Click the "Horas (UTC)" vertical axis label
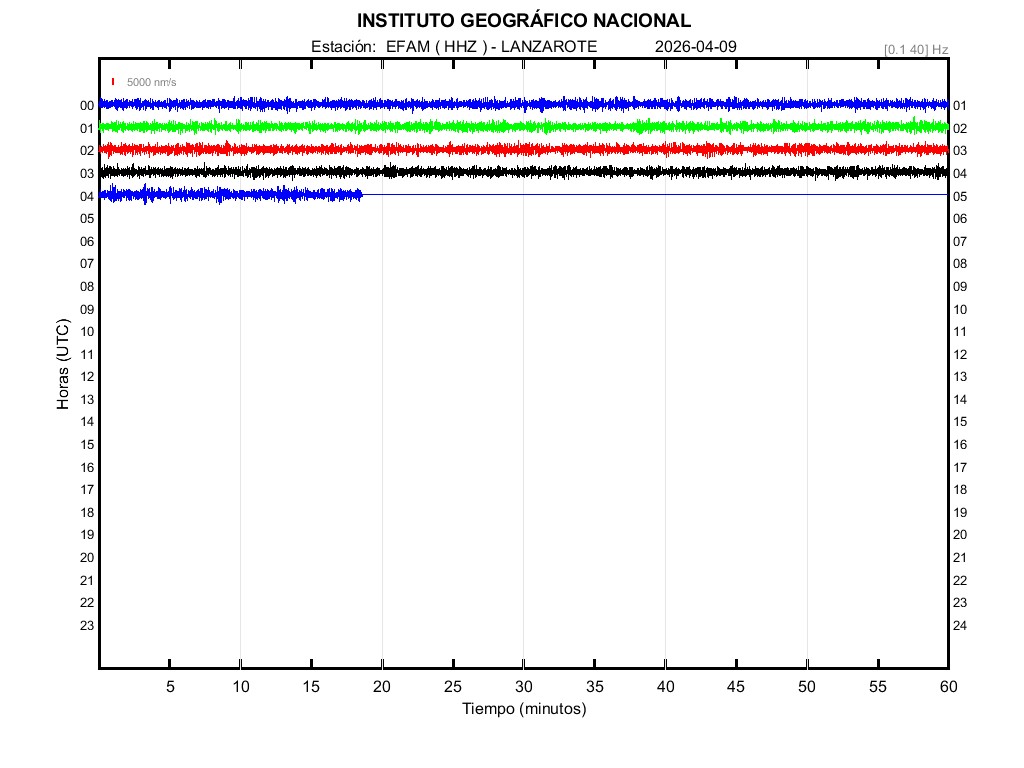Screen dimensions: 1024x768 pos(63,365)
